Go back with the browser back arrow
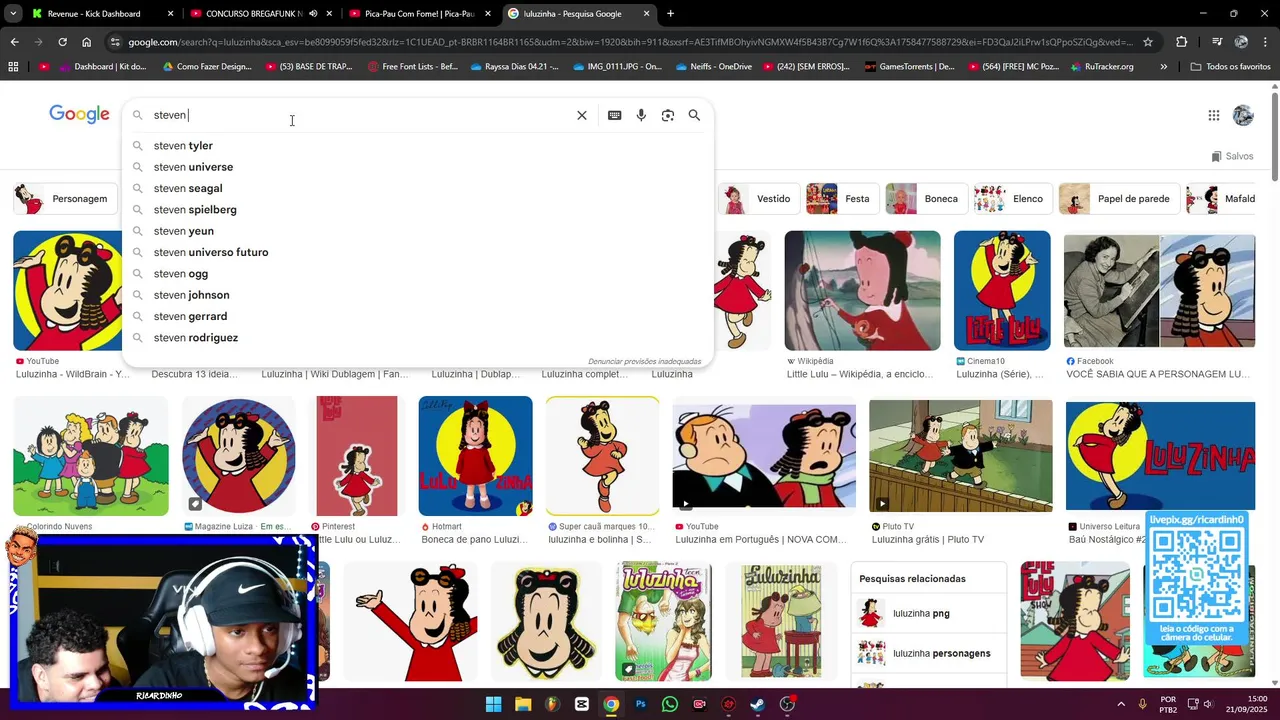Image resolution: width=1280 pixels, height=720 pixels. tap(14, 42)
